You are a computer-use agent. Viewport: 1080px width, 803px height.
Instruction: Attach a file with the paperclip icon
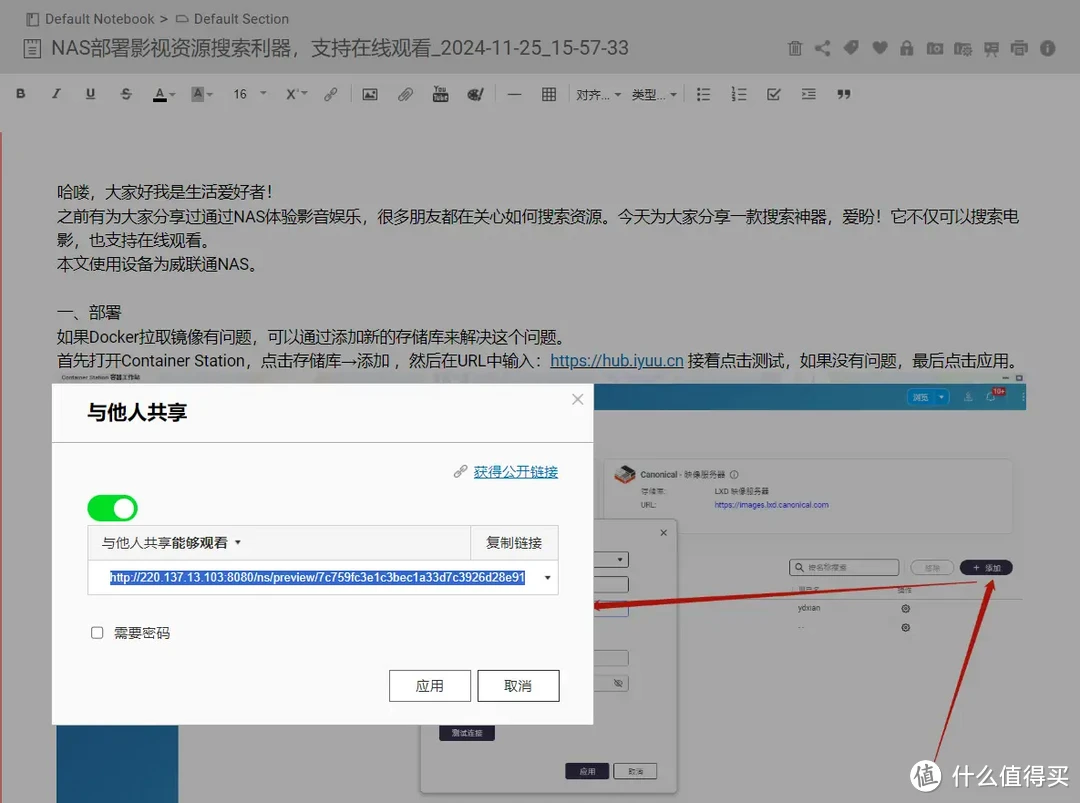click(x=403, y=93)
